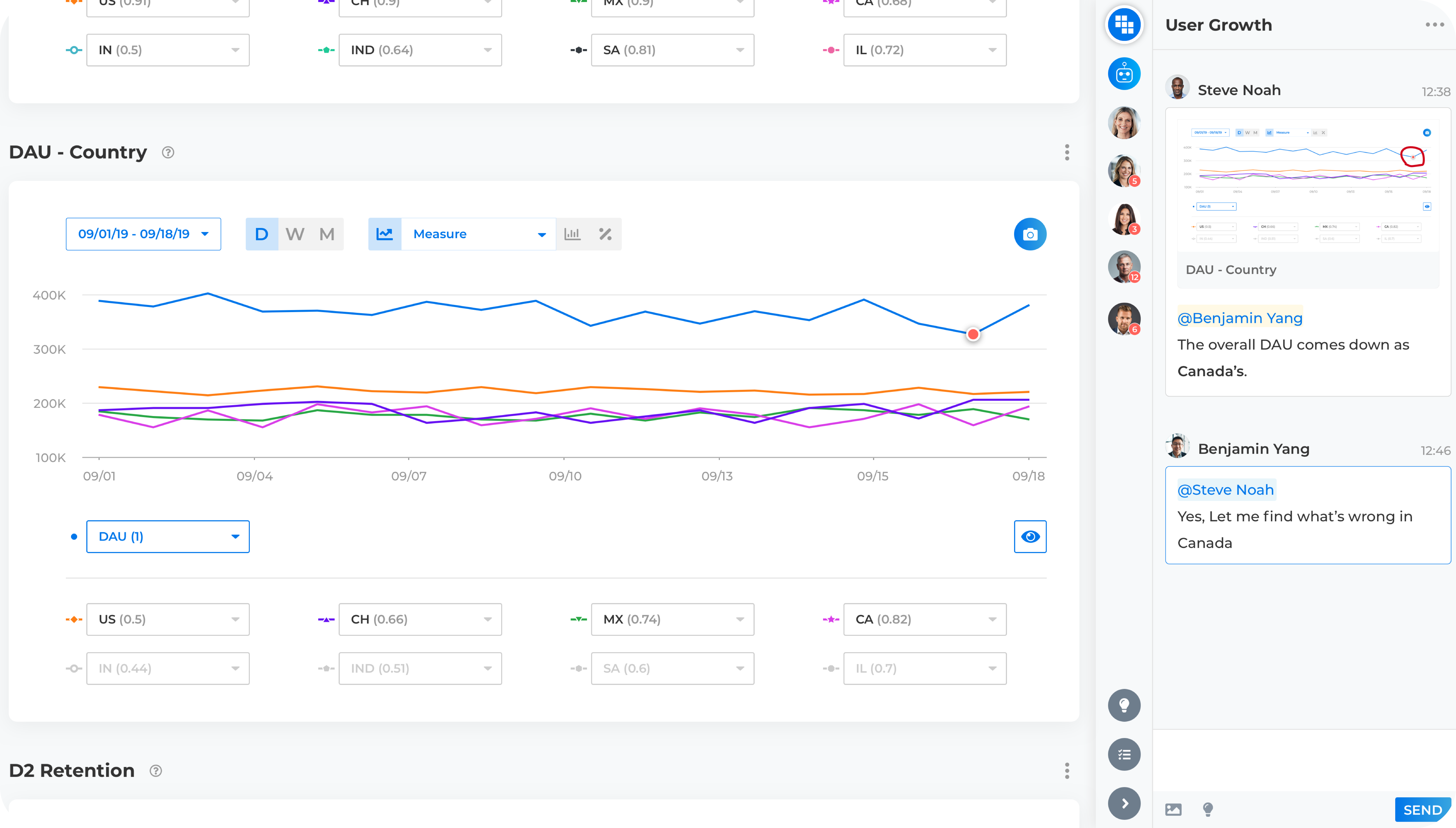Expand the IN (0.5) dropdown in upper chart
Screen dimensions: 1456x828
[x=168, y=50]
